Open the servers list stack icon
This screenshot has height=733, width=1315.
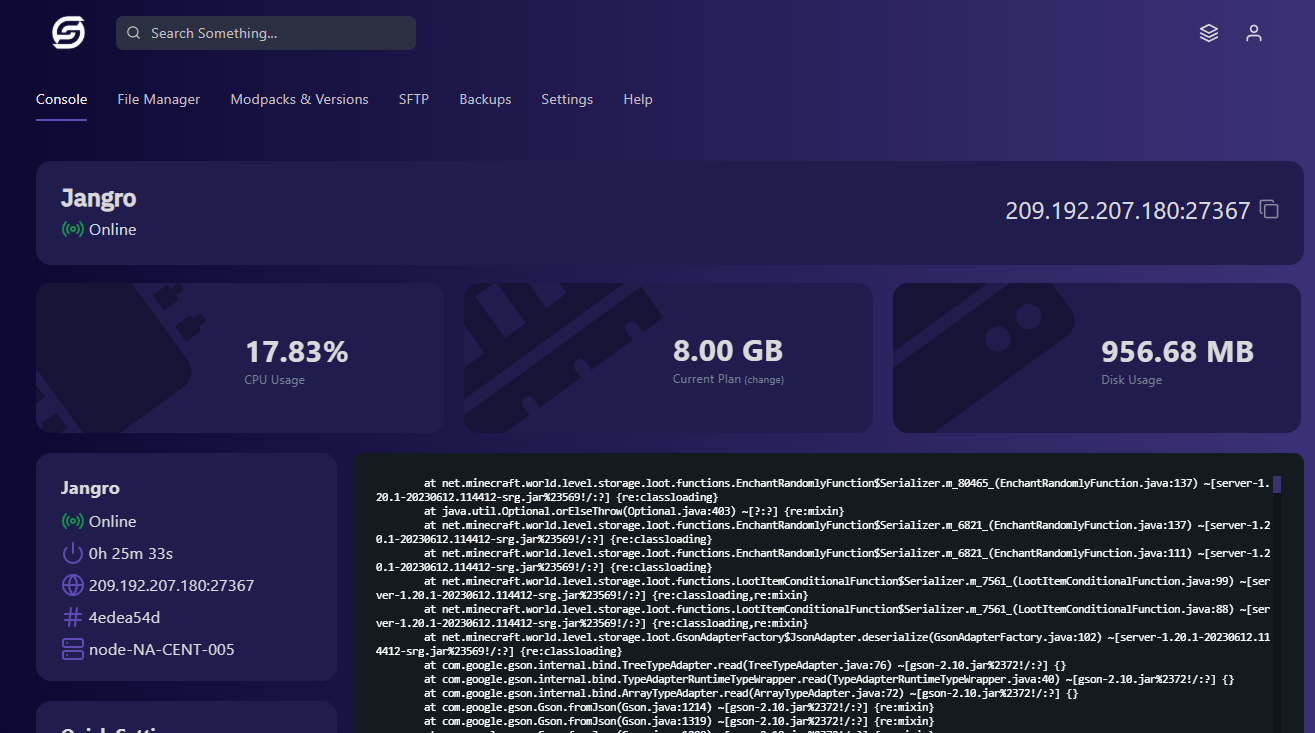[x=1209, y=32]
